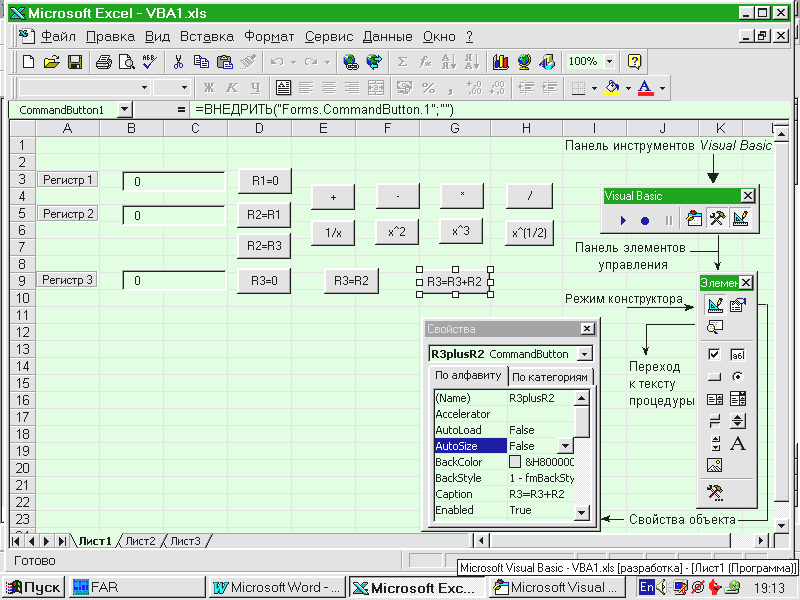Screen dimensions: 800x600
Task: Copy selection with Copy icon
Action: point(202,62)
